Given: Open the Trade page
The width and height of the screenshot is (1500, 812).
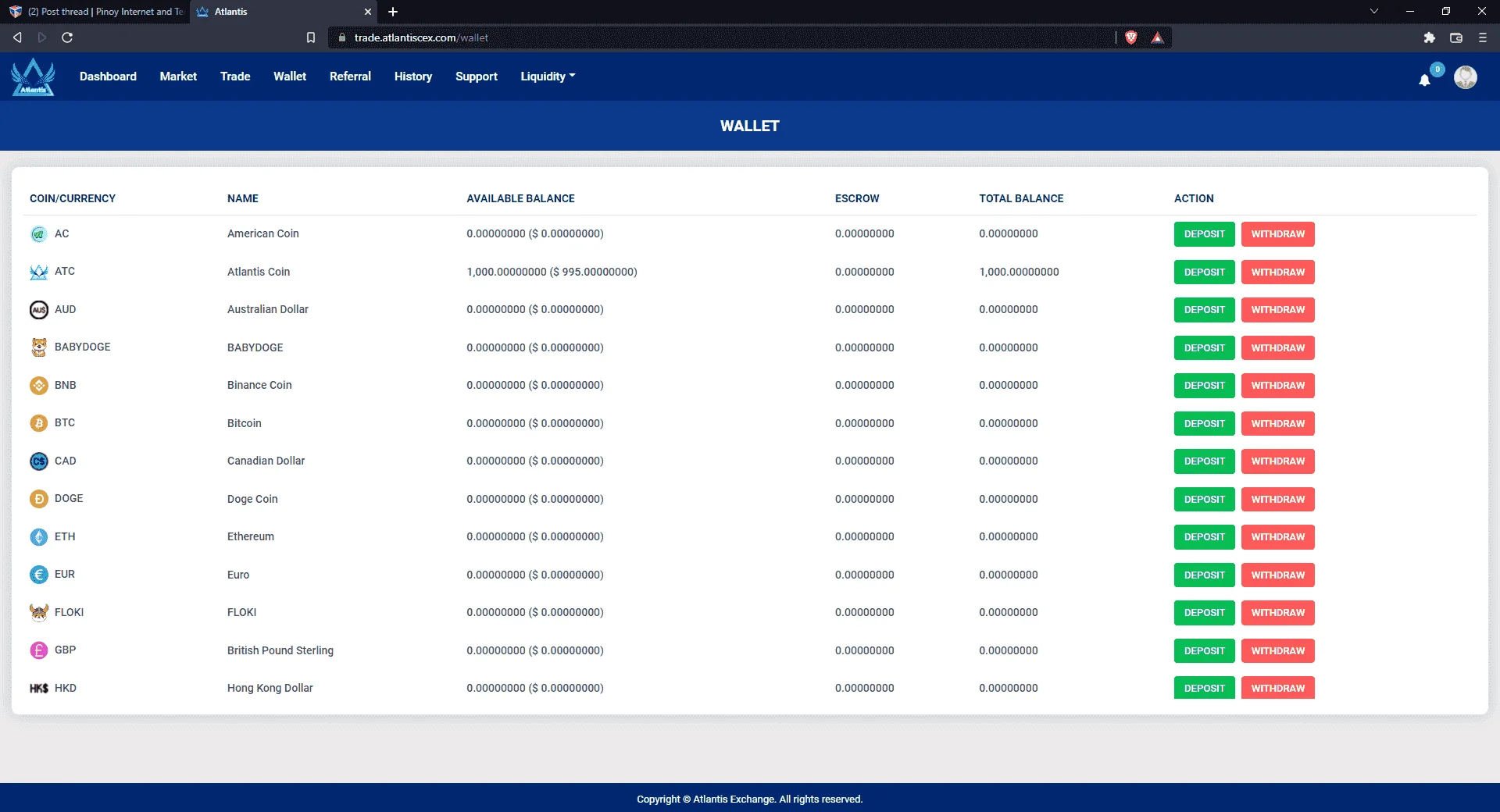Looking at the screenshot, I should (235, 77).
